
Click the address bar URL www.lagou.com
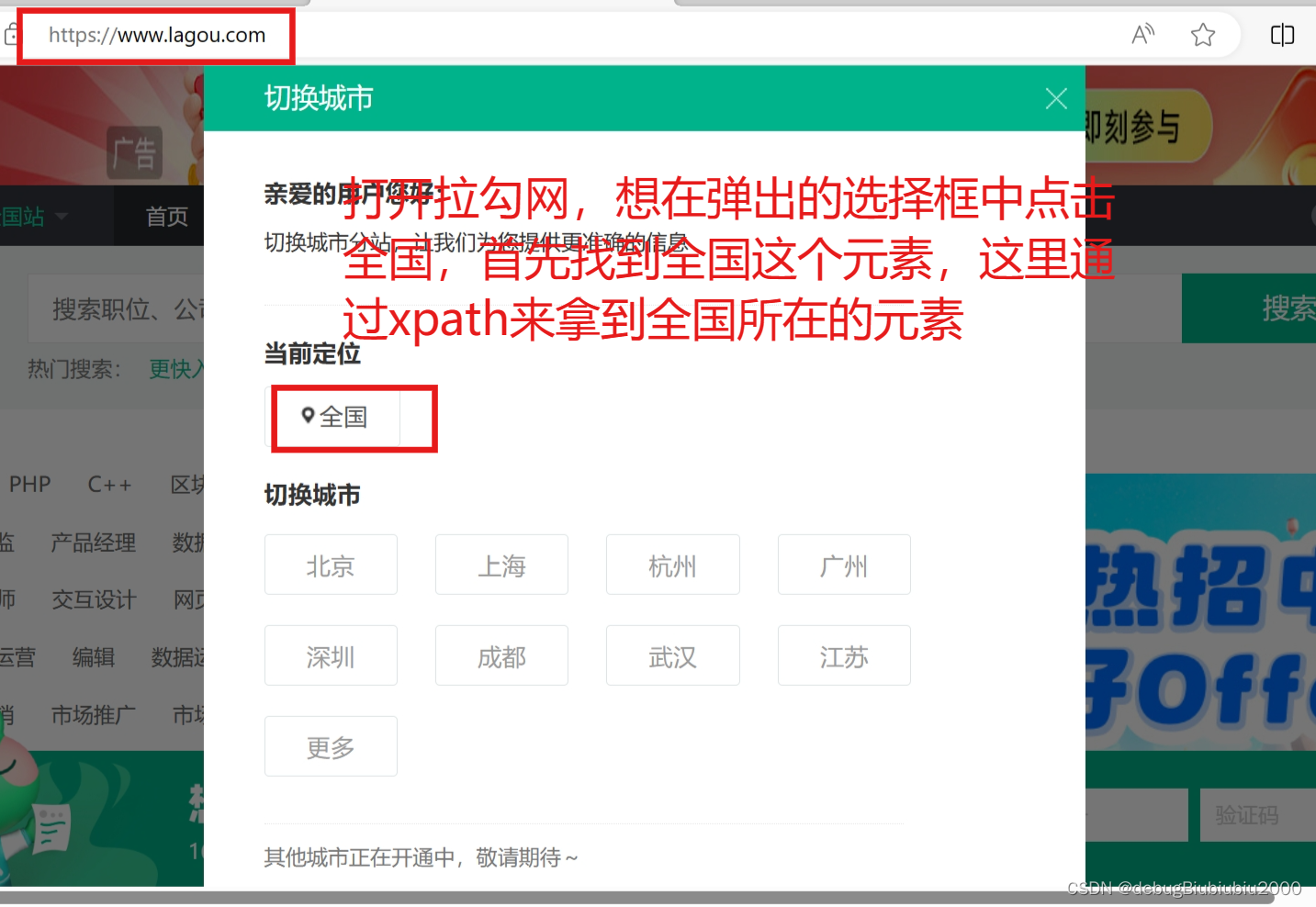tap(157, 35)
